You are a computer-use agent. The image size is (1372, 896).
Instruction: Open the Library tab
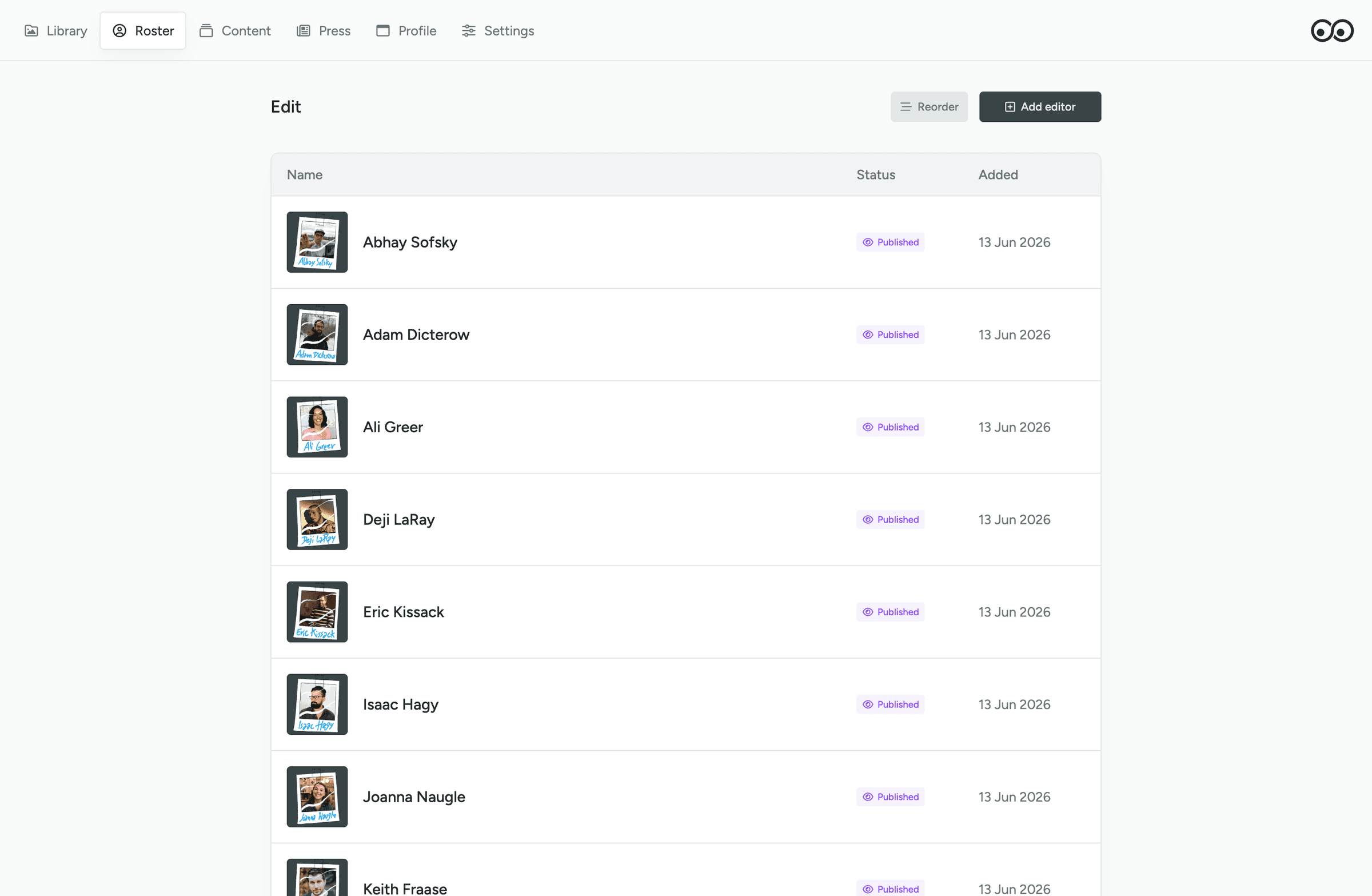tap(55, 30)
